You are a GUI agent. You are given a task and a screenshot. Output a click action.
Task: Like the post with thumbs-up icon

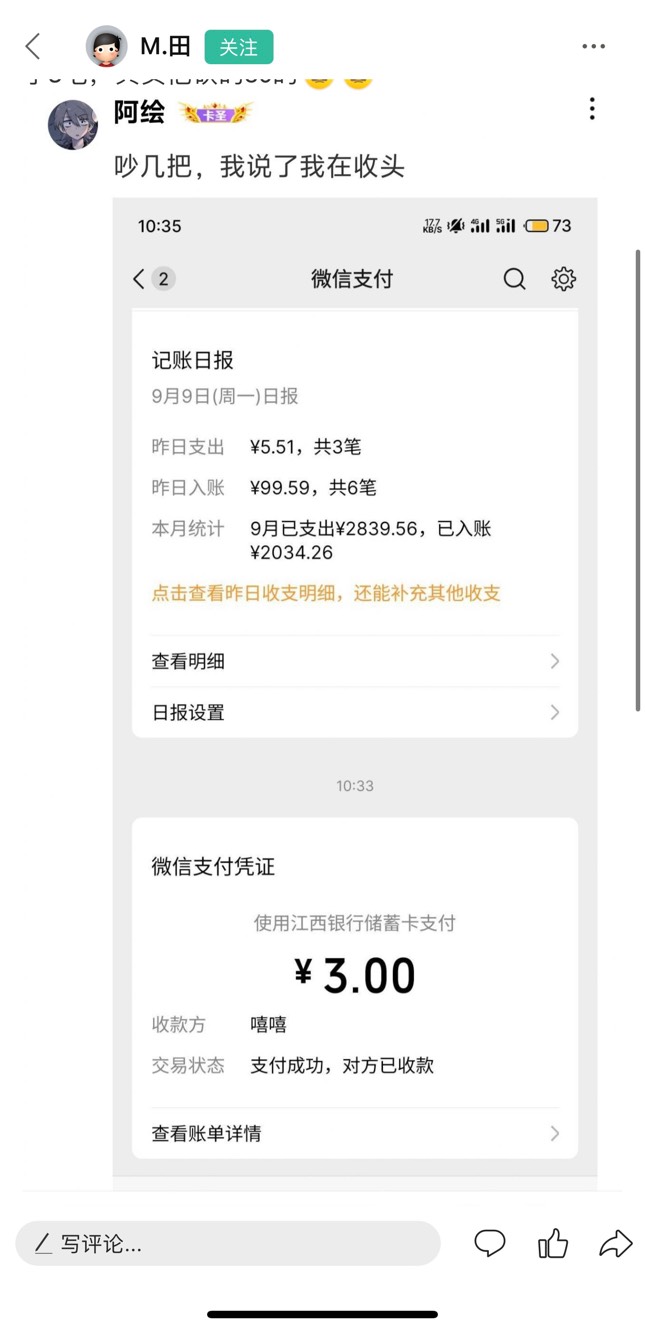coord(553,1243)
